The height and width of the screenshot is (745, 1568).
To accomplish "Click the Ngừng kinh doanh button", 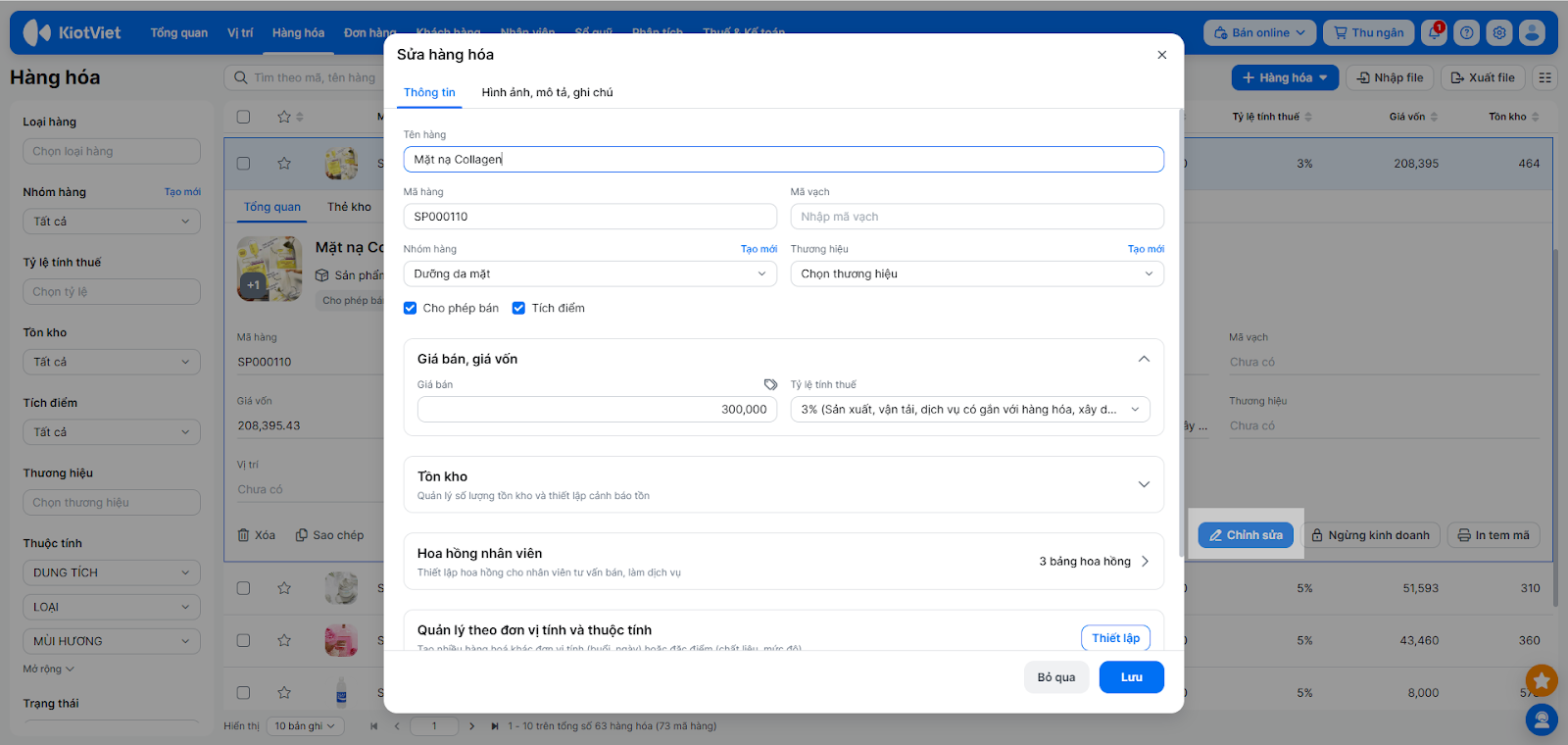I will point(1371,535).
